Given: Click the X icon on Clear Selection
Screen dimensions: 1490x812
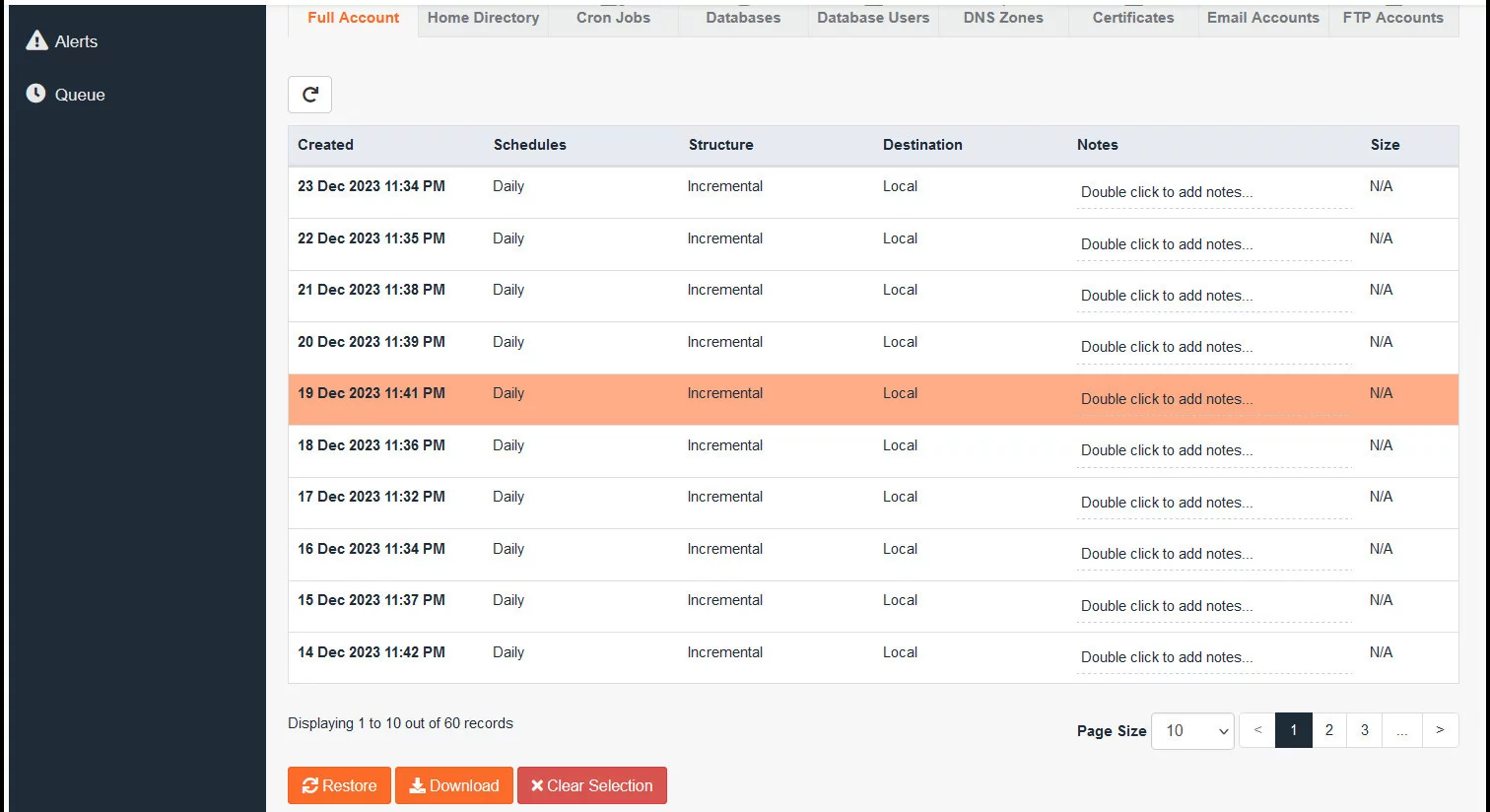Looking at the screenshot, I should point(537,785).
